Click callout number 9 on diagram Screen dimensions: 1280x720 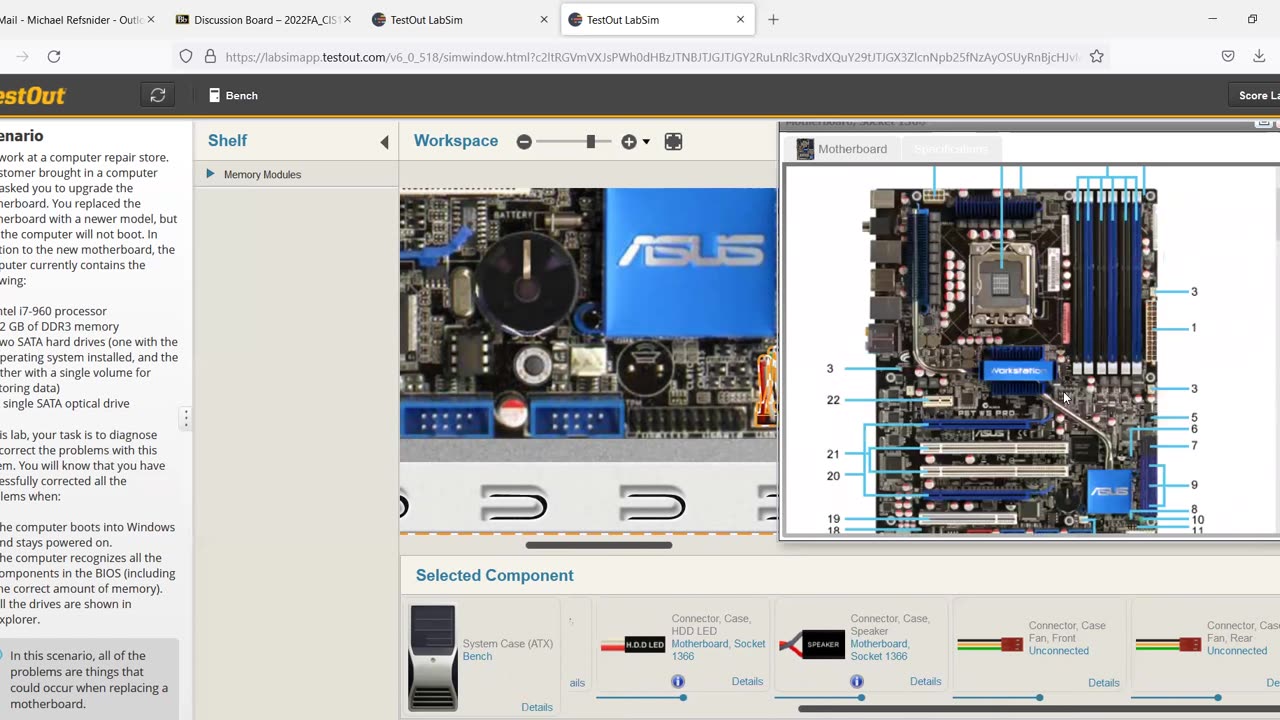pyautogui.click(x=1194, y=485)
